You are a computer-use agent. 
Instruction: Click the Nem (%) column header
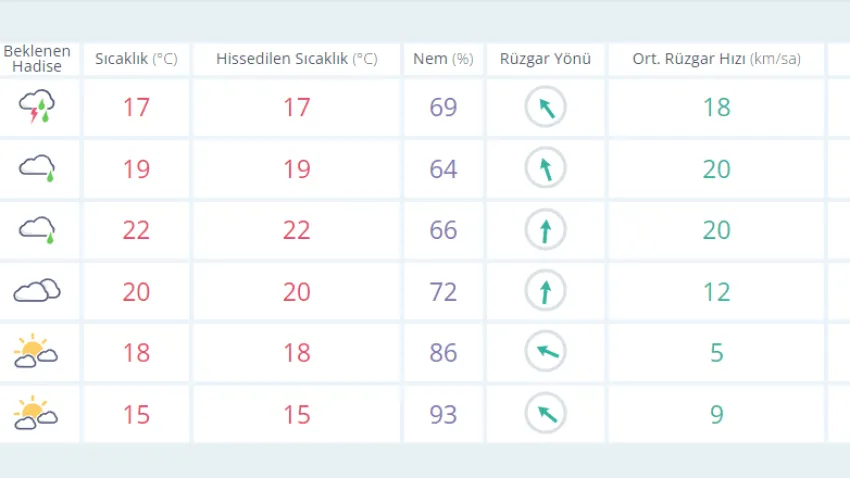(443, 59)
